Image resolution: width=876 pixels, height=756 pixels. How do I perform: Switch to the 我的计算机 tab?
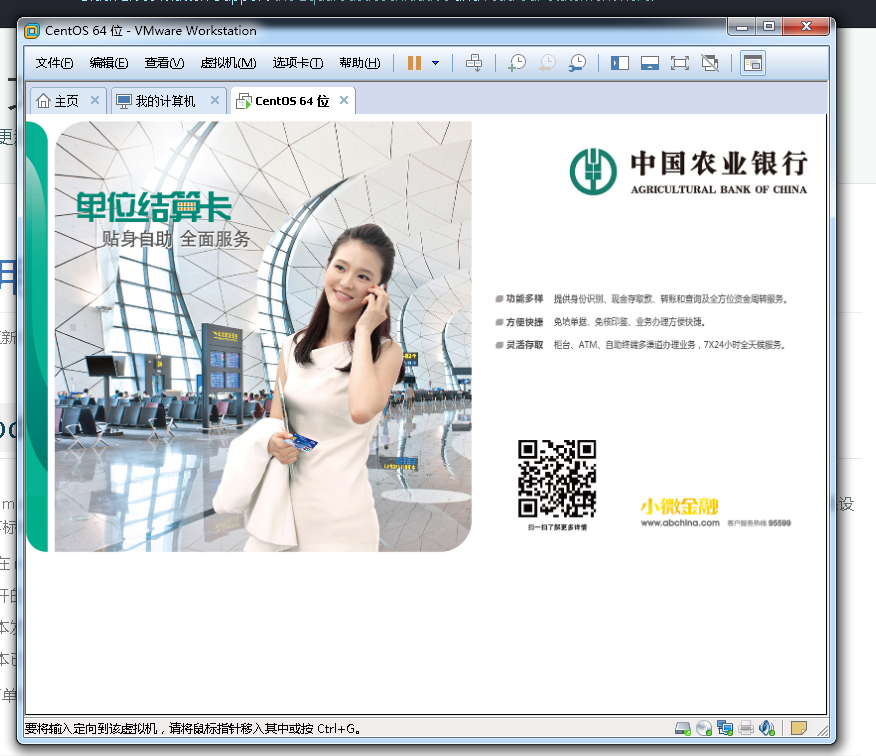[x=162, y=100]
